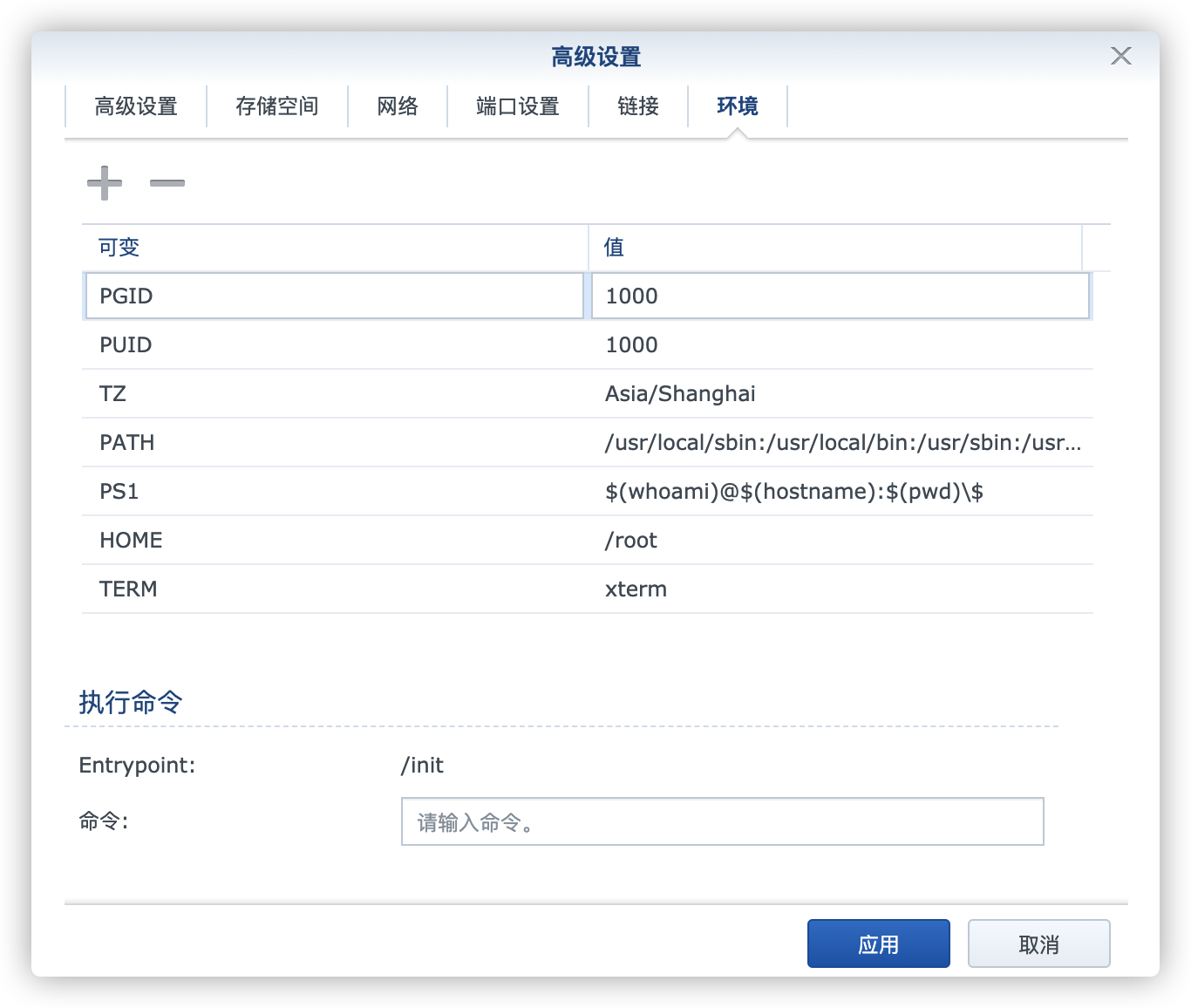This screenshot has width=1191, height=1008.
Task: Go to the 网络 tab
Action: pyautogui.click(x=398, y=106)
